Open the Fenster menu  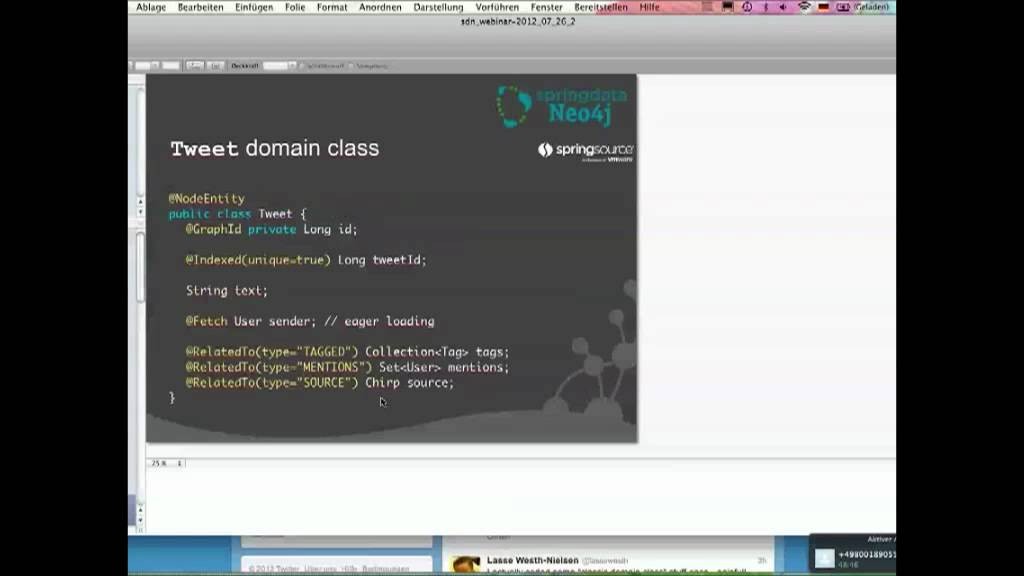click(547, 7)
